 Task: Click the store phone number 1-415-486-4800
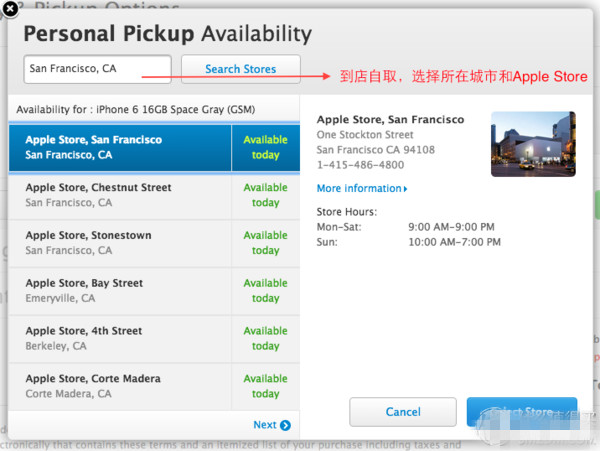pos(360,165)
